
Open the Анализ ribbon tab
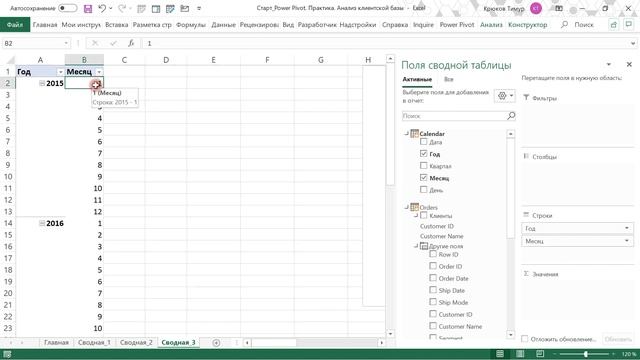click(x=491, y=24)
